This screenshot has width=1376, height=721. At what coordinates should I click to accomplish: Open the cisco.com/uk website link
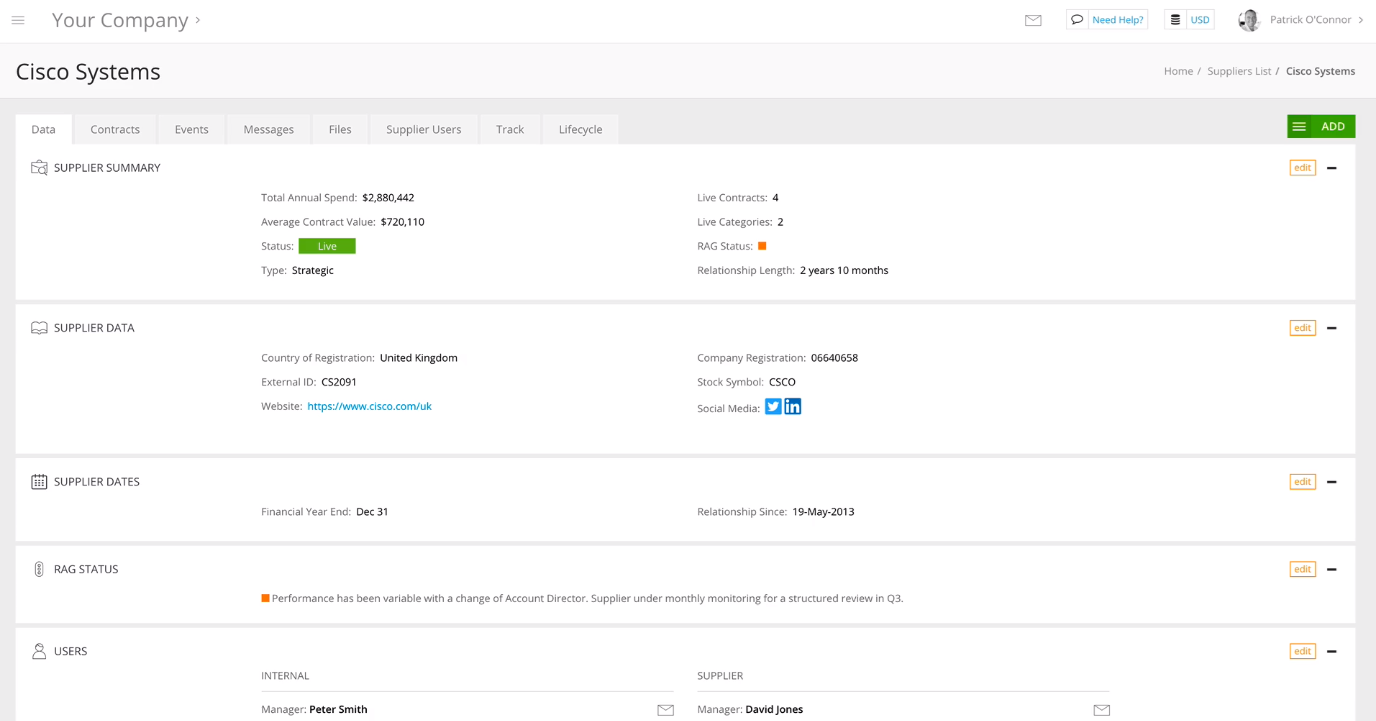(369, 406)
